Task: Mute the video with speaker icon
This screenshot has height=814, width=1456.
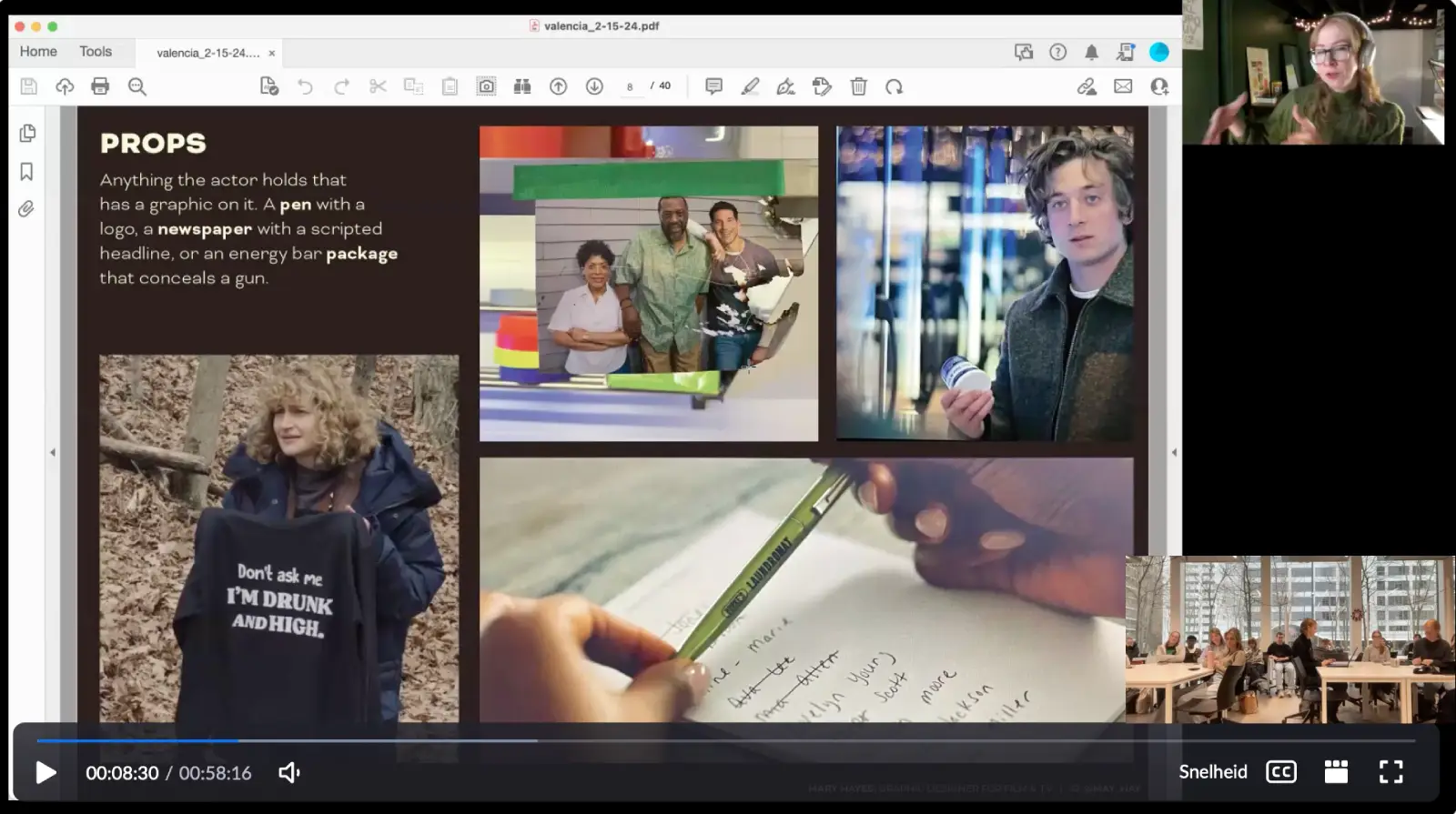Action: coord(289,773)
